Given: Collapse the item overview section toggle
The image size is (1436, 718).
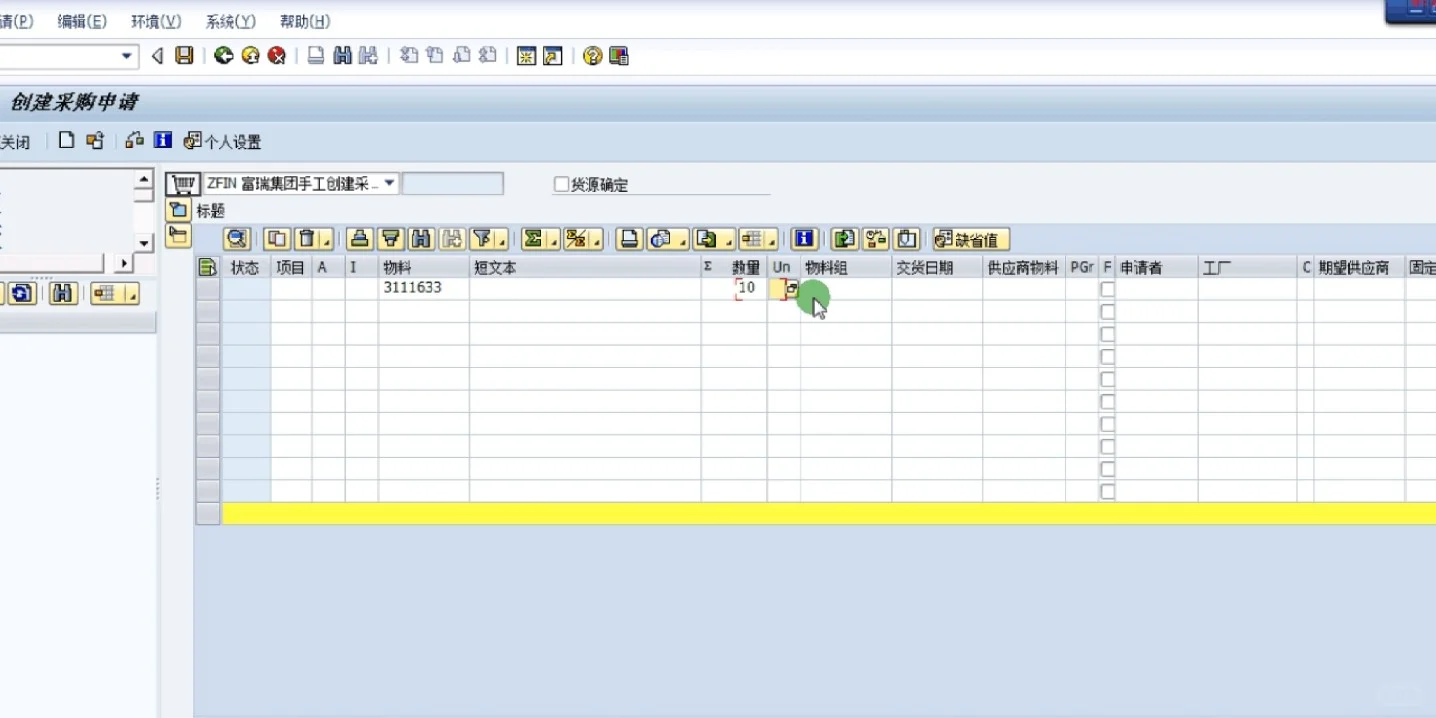Looking at the screenshot, I should (178, 236).
